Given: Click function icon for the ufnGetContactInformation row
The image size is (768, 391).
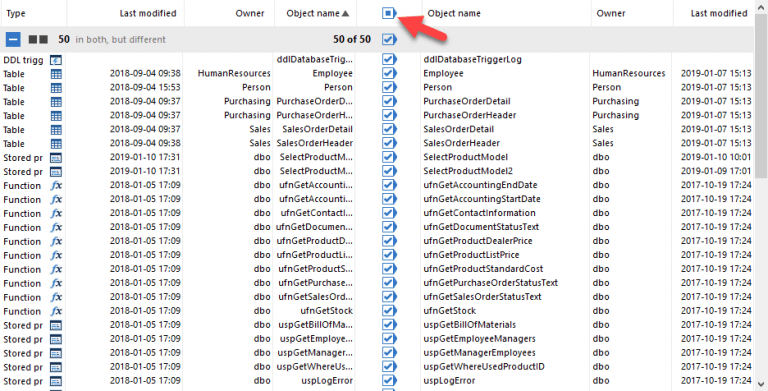Looking at the screenshot, I should (x=56, y=214).
